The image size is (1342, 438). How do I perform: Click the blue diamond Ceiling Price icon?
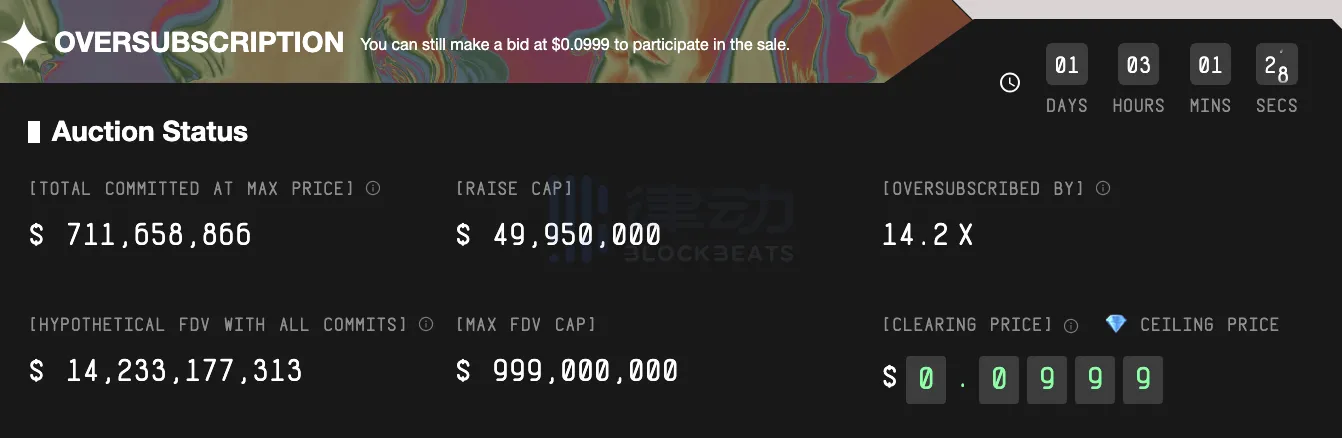click(x=1116, y=324)
